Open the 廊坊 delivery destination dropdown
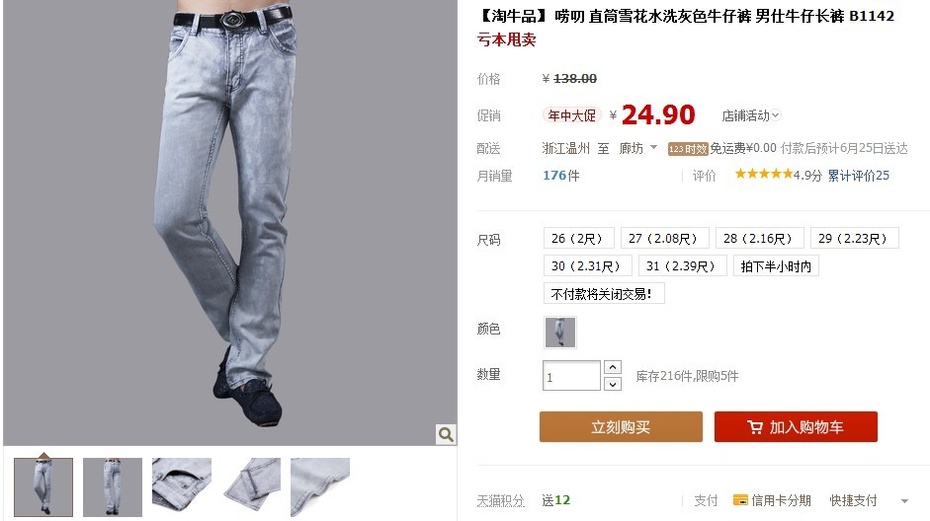Screen dimensions: 930x521 click(638, 148)
